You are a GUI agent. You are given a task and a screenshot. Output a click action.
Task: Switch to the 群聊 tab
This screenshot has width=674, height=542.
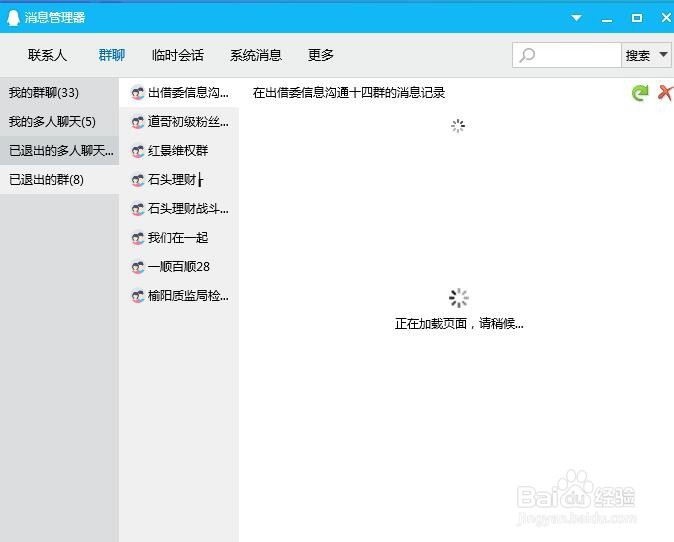[x=112, y=55]
